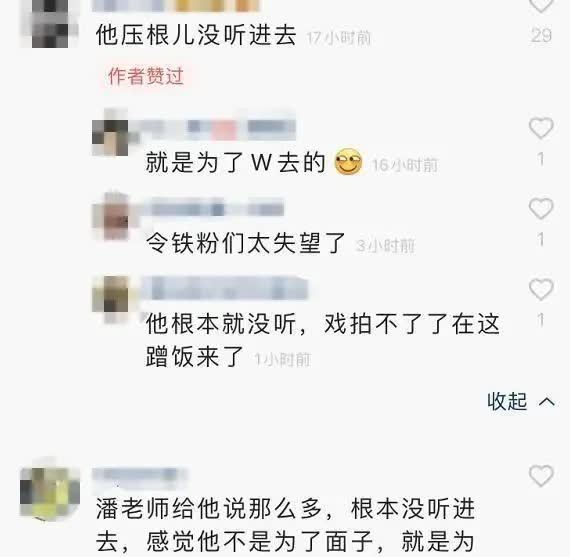
Task: Open avatar of the '潘老师' commenter
Action: [x=50, y=489]
